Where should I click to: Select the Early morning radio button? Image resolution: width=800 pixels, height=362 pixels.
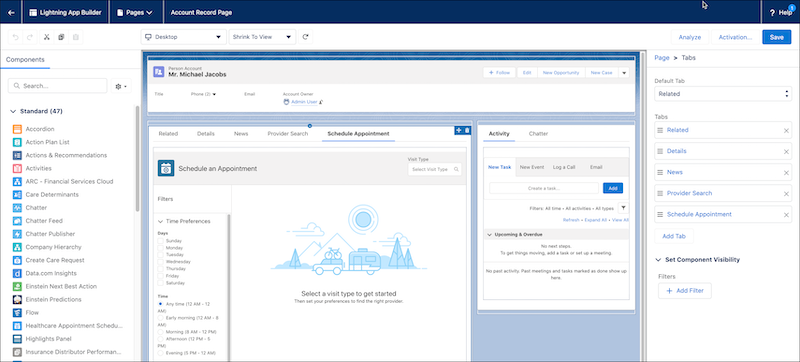click(161, 318)
